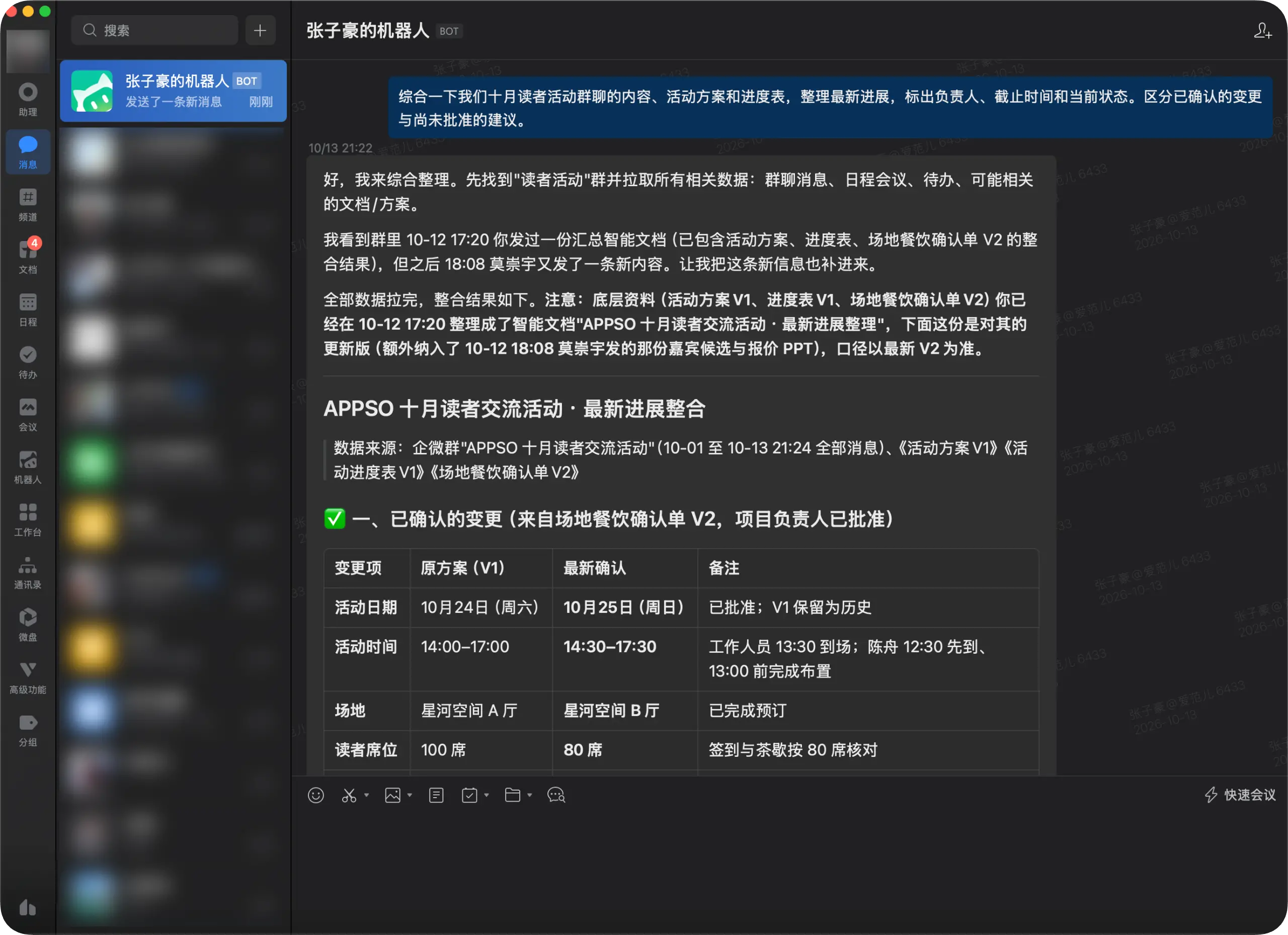Image resolution: width=1288 pixels, height=935 pixels.
Task: Click the 14:30–17:30 table cell
Action: click(x=625, y=659)
